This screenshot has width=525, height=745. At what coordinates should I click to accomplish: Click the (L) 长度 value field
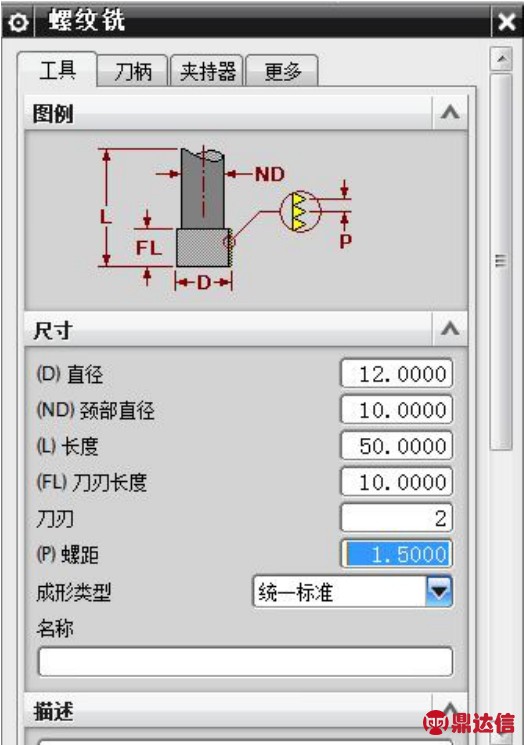[397, 446]
